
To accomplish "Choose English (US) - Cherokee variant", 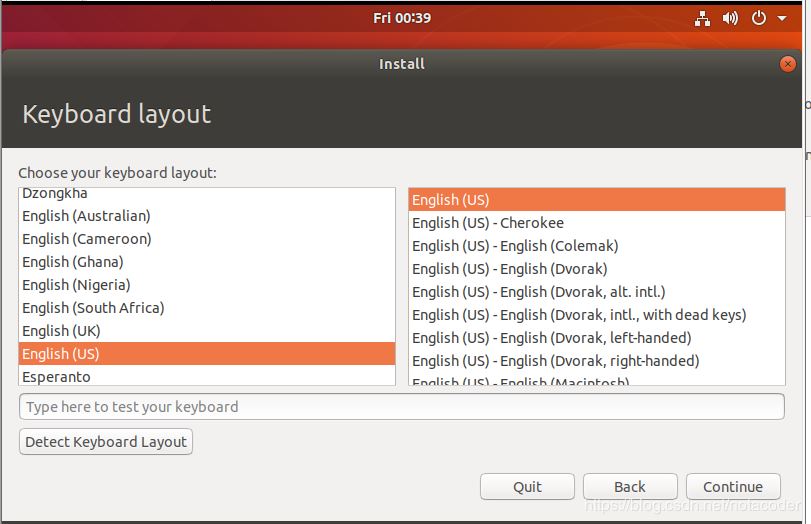I will (488, 223).
